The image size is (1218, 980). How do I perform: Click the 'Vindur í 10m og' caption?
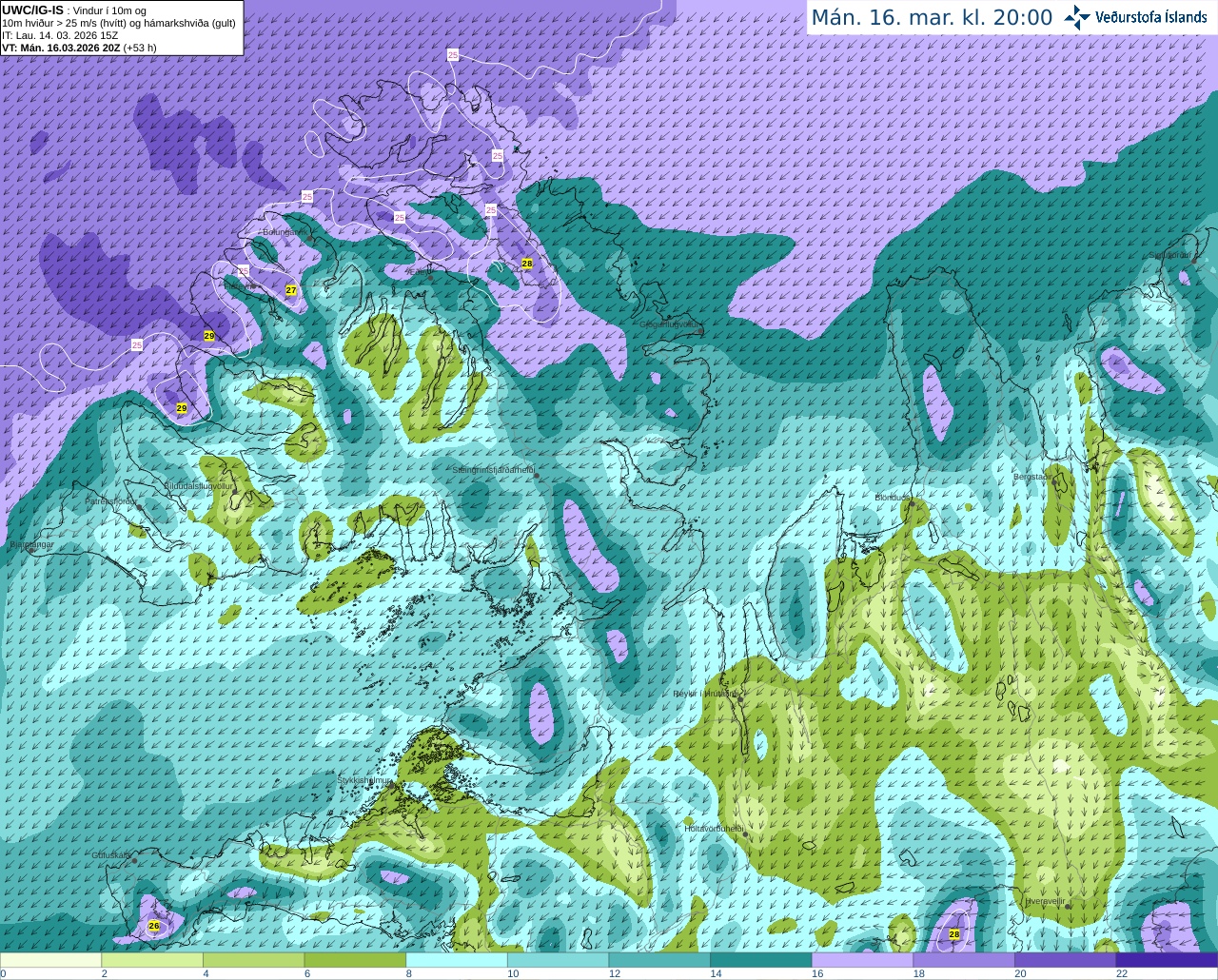(110, 10)
